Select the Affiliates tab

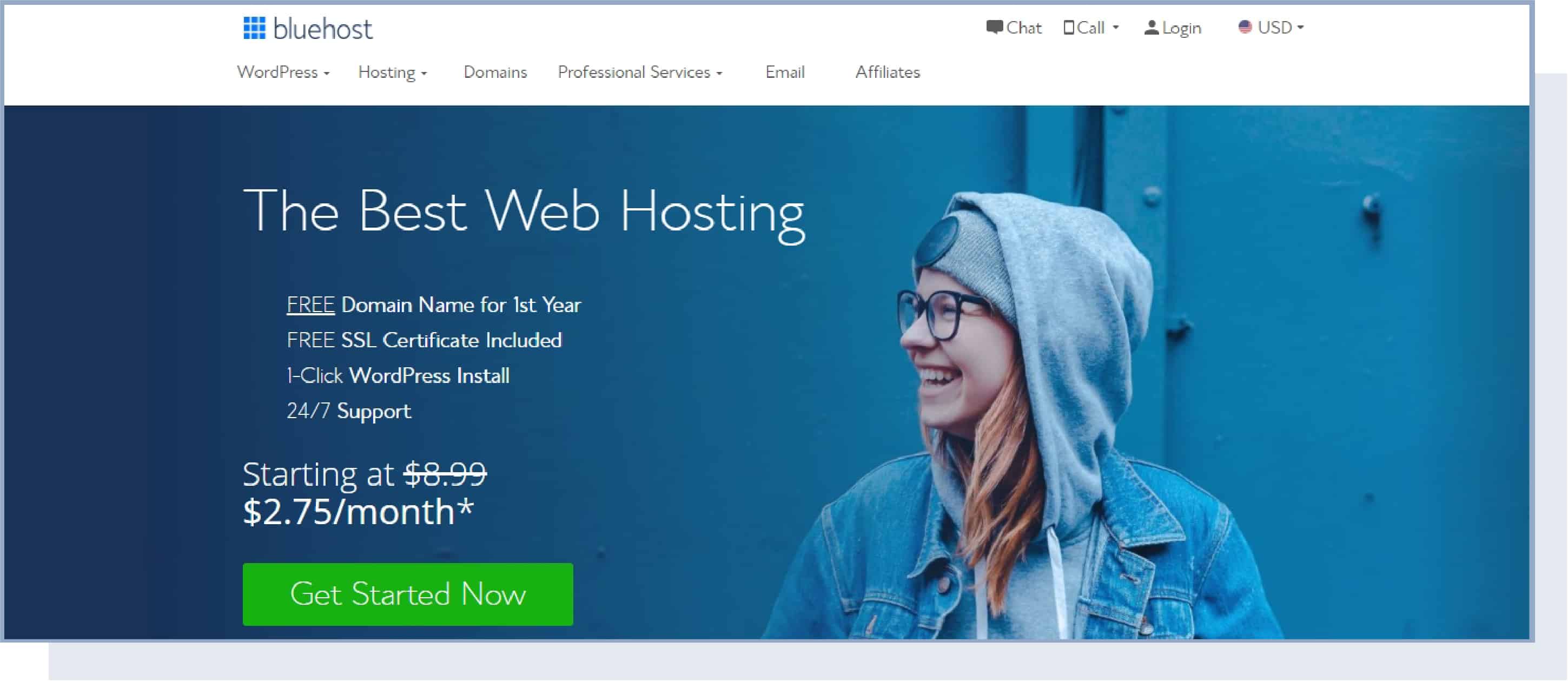(x=885, y=71)
